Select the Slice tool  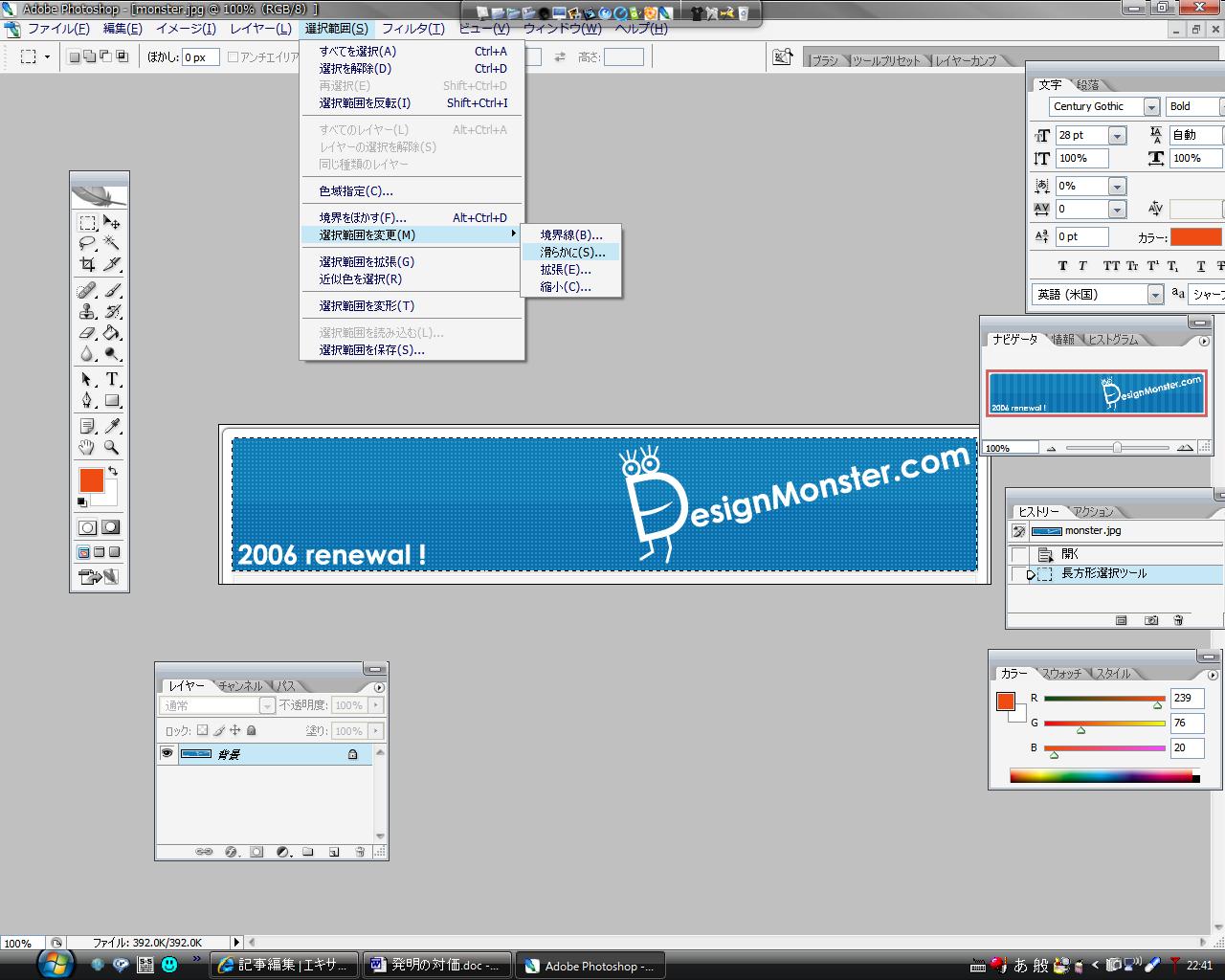point(112,264)
